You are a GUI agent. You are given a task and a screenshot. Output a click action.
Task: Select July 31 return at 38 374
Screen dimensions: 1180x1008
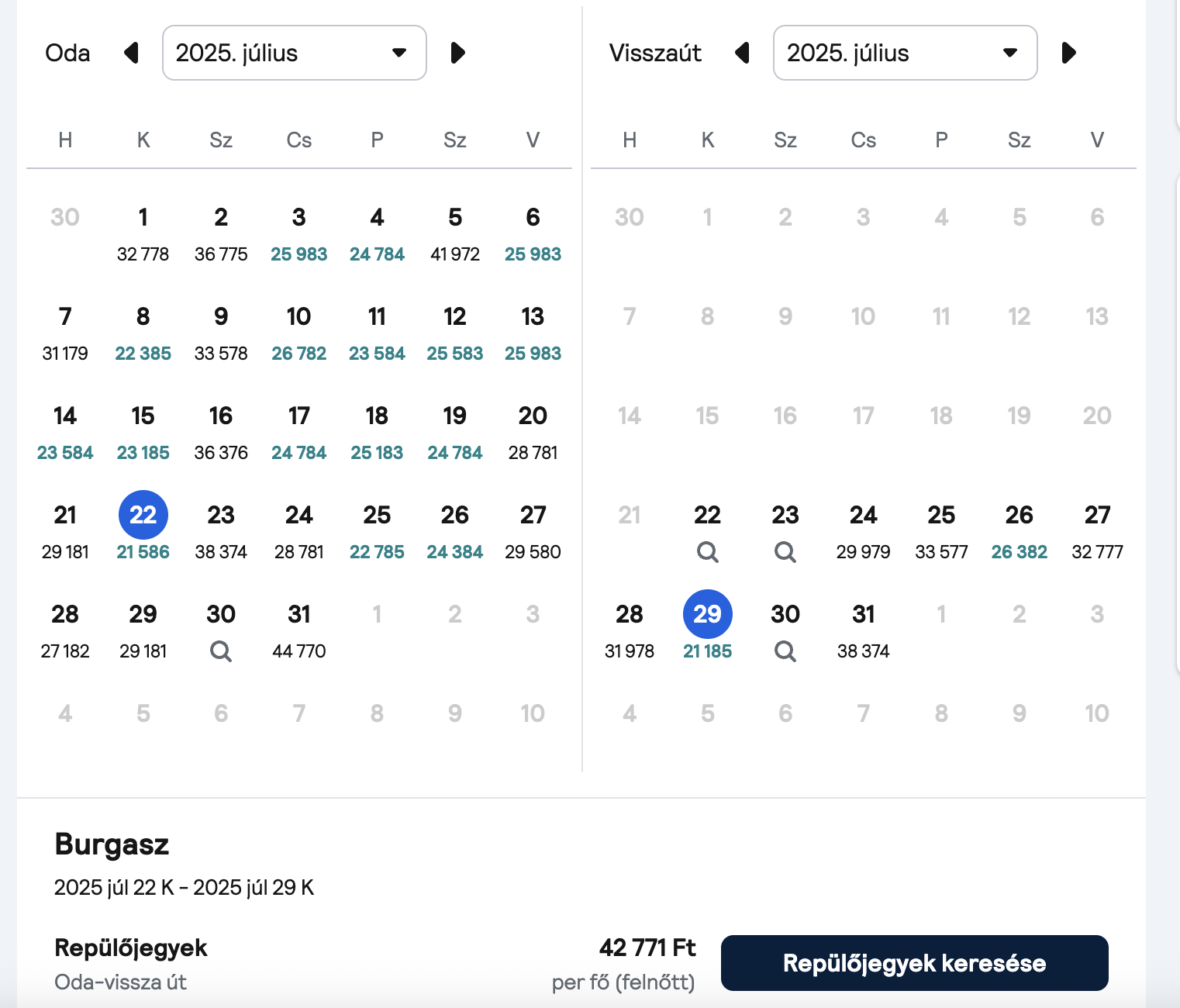[x=864, y=631]
